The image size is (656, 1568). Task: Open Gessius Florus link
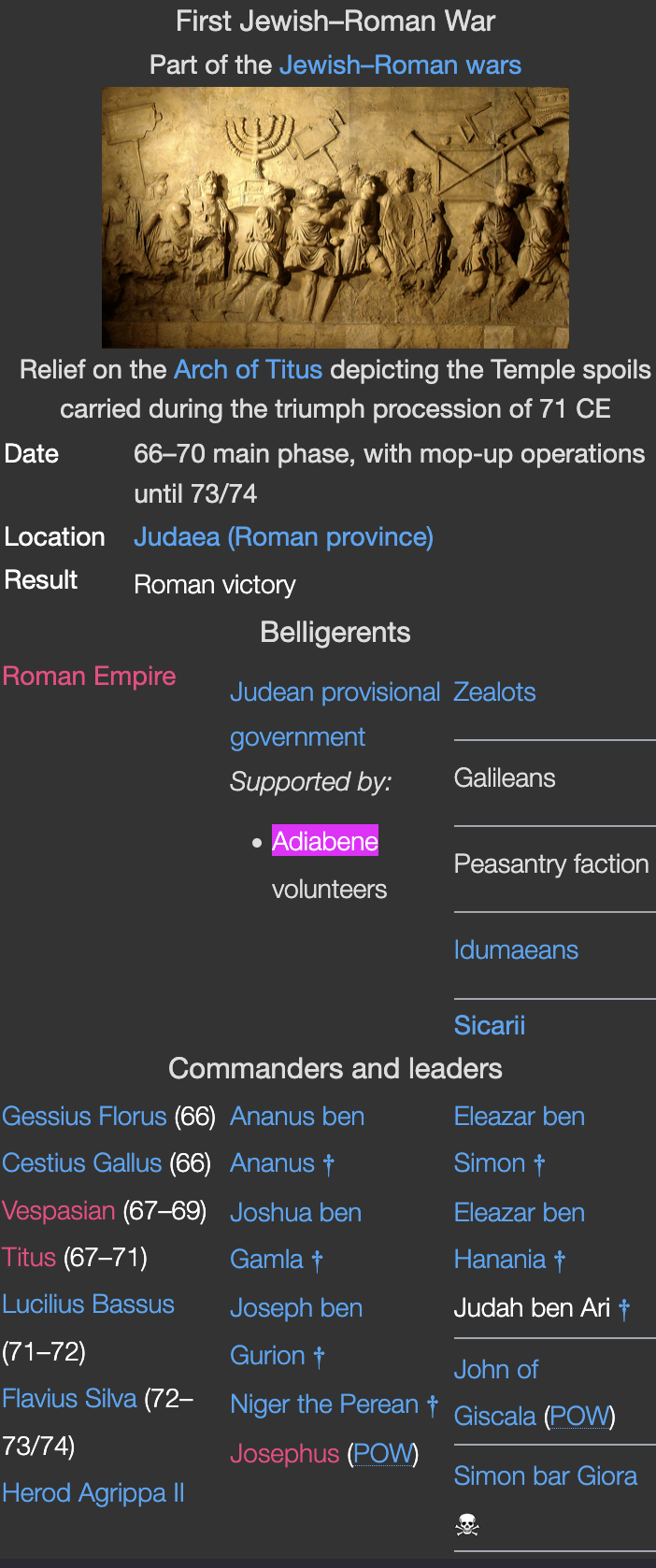84,1117
